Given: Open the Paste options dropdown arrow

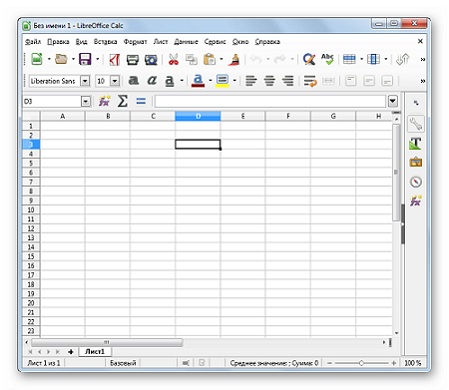Looking at the screenshot, I should (x=222, y=60).
